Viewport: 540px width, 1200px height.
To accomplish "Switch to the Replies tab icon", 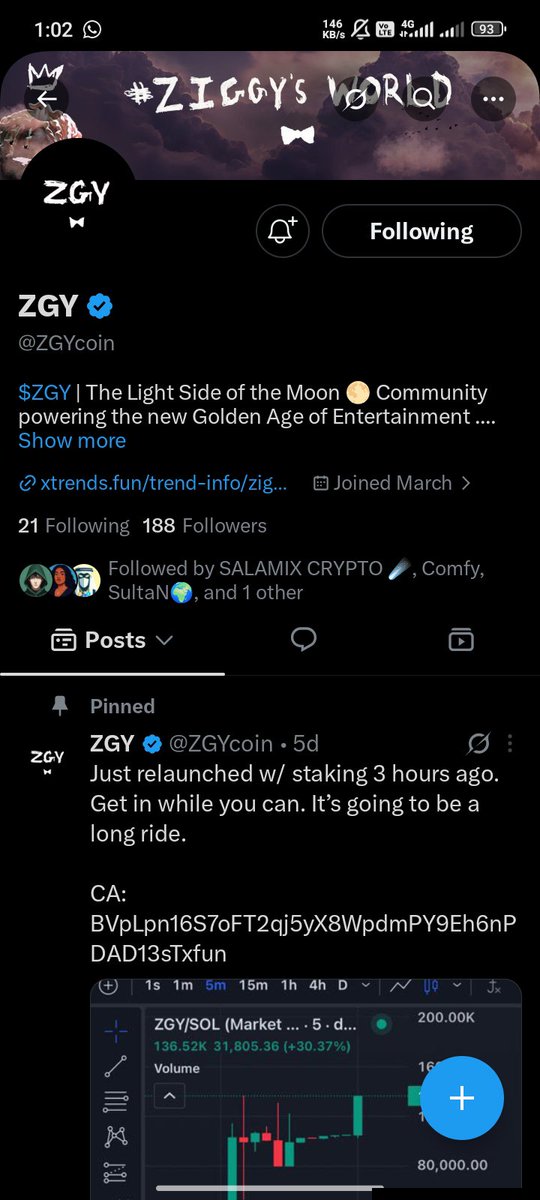I will 304,640.
